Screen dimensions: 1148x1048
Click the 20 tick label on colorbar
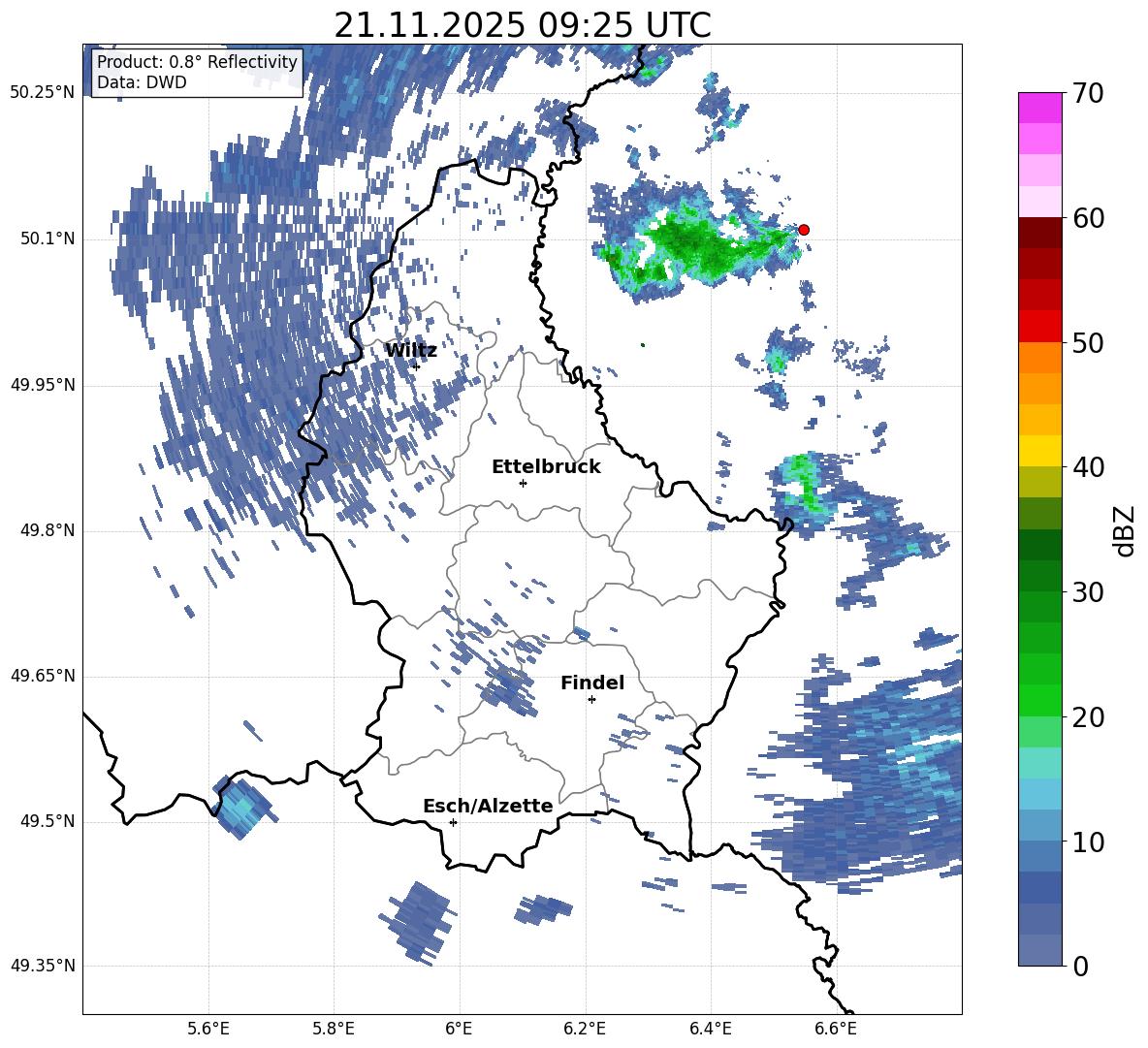[x=1087, y=717]
